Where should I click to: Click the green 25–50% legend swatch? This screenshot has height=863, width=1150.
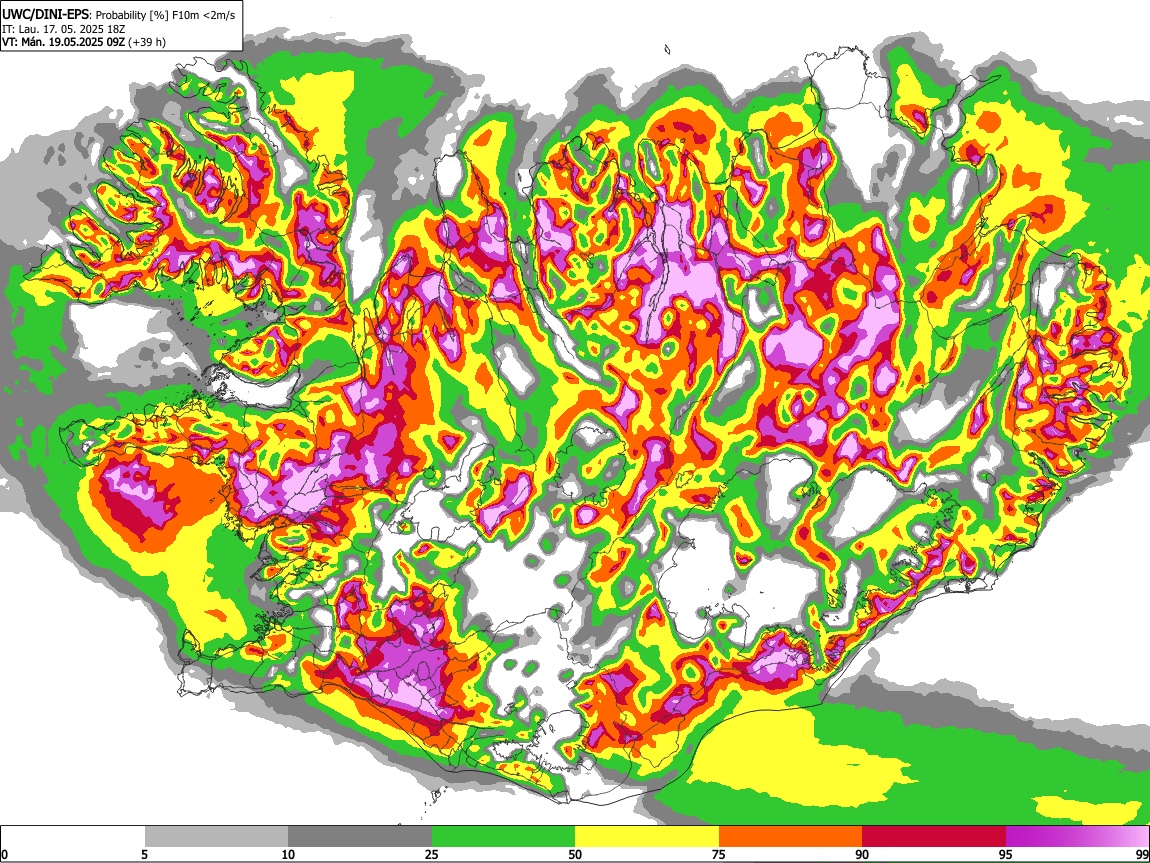click(503, 836)
